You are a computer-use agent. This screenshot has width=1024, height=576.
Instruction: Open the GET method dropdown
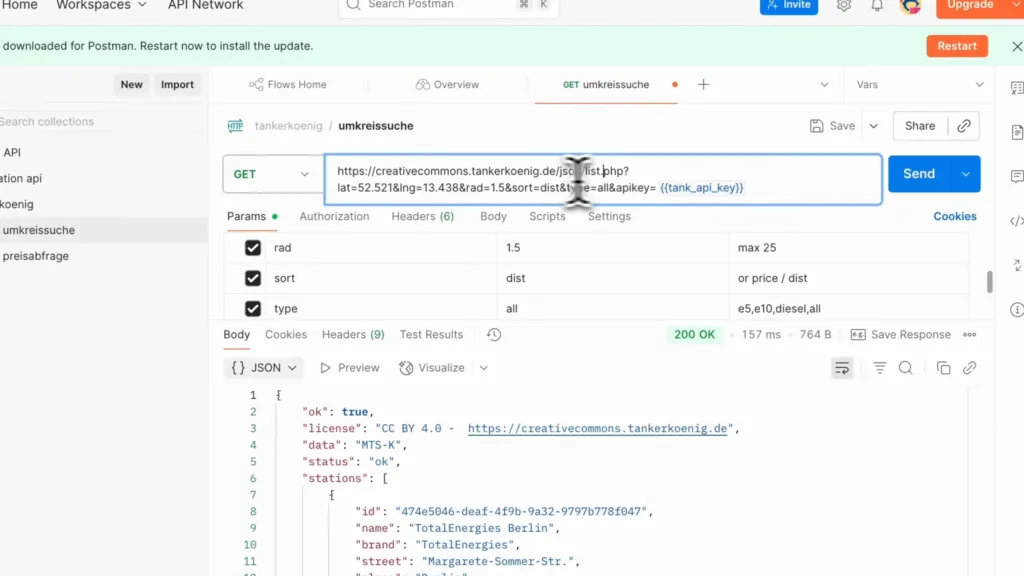pos(271,174)
